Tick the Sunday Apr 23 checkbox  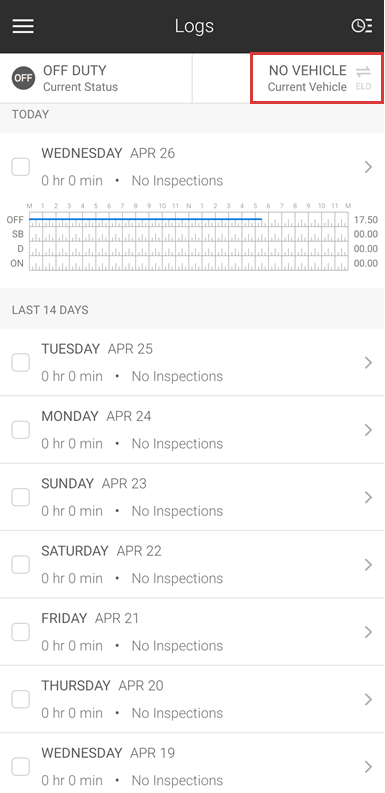[21, 498]
